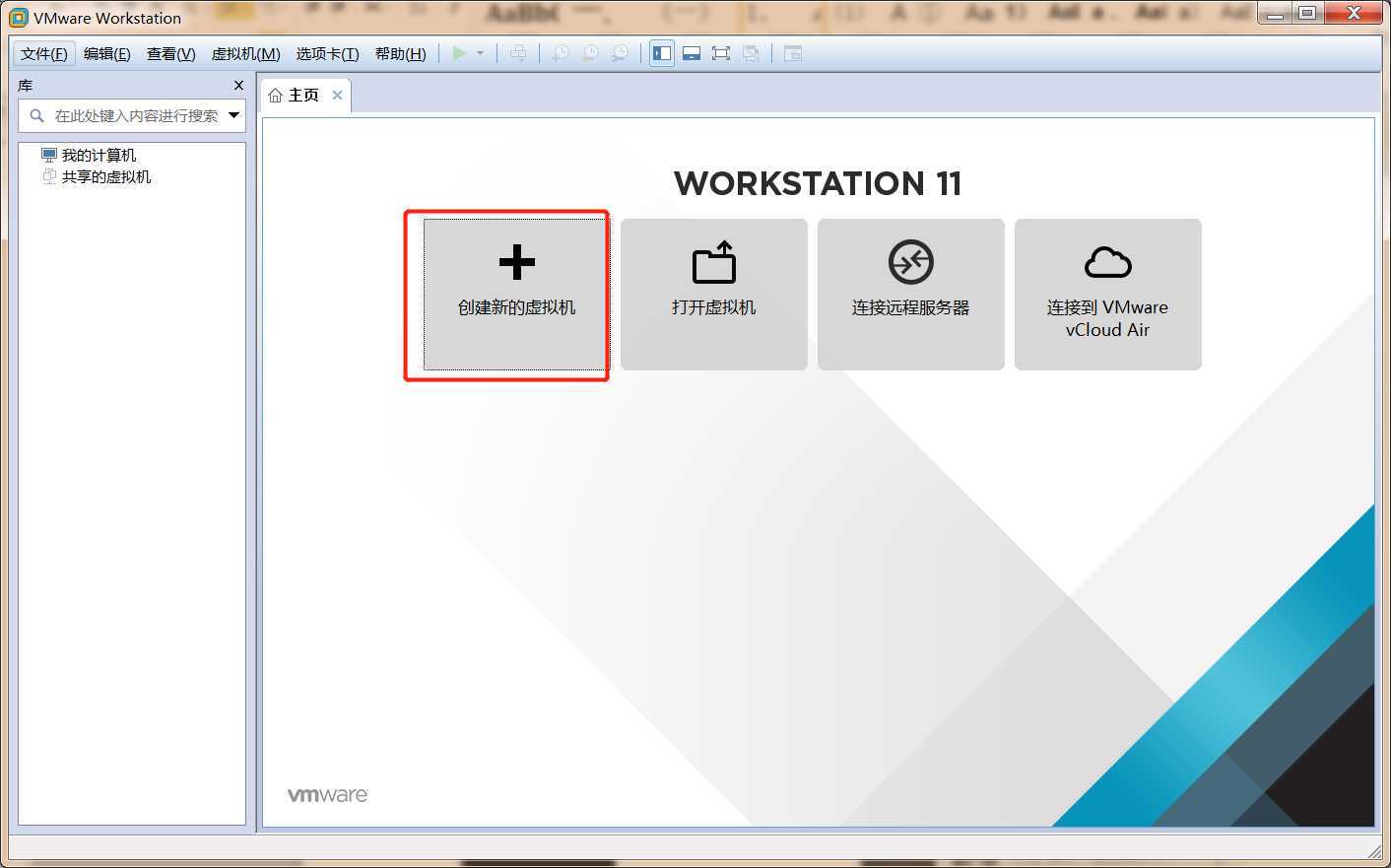
Task: Click the send Ctrl+Alt+Del toolbar icon
Action: [518, 53]
